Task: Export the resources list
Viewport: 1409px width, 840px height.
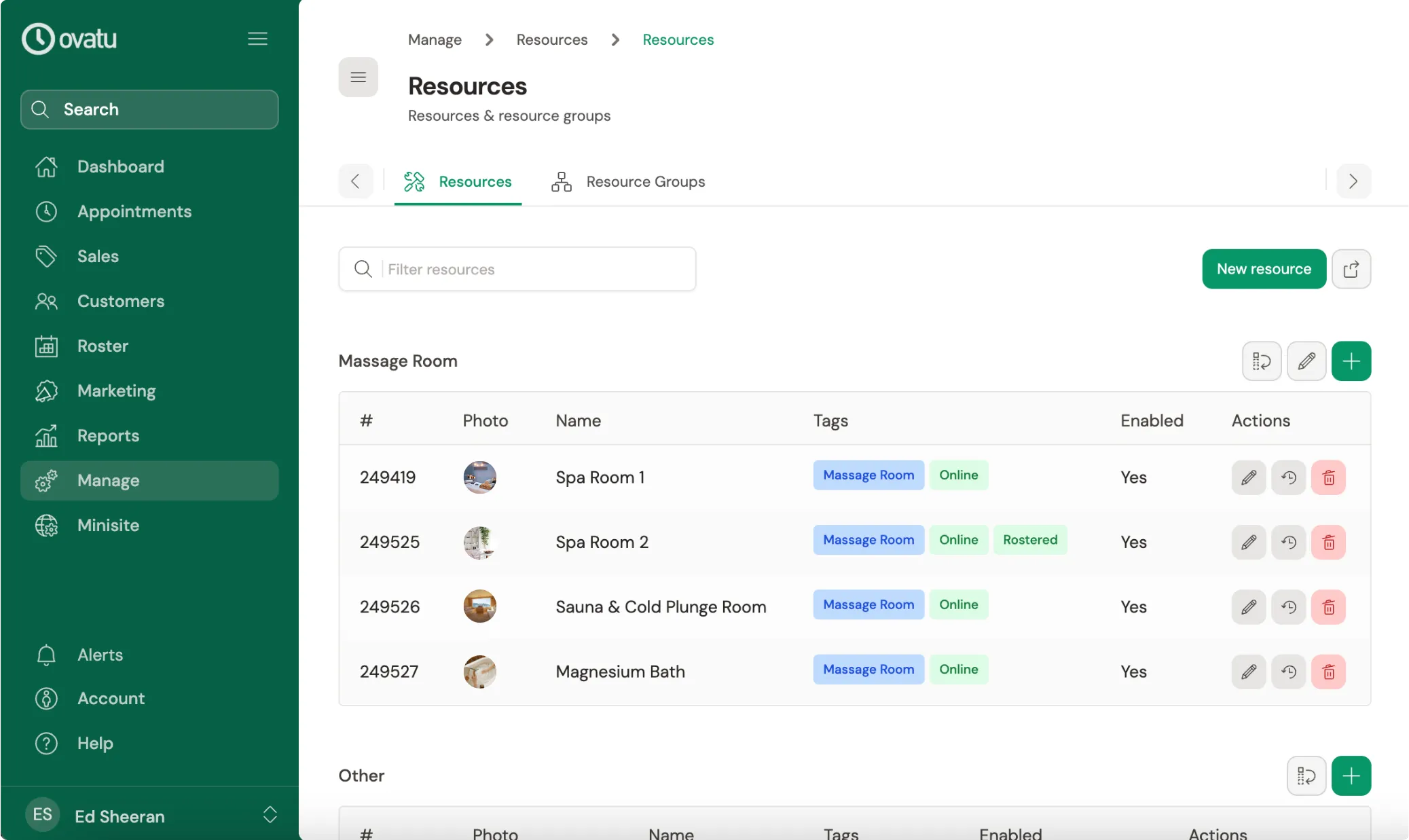Action: [x=1352, y=269]
